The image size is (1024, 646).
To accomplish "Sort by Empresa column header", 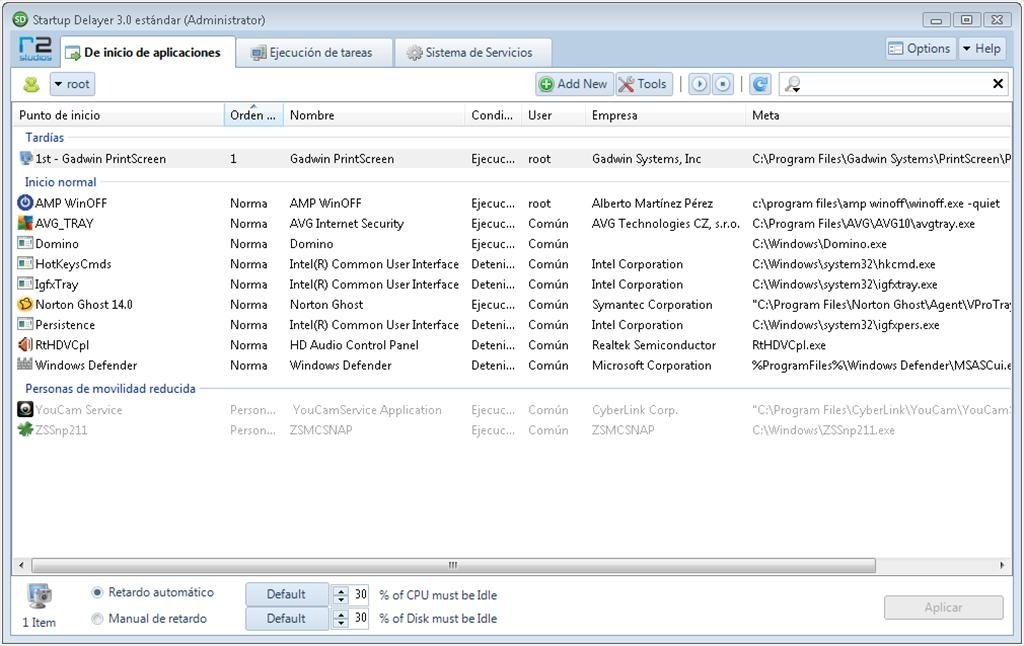I will pos(665,115).
